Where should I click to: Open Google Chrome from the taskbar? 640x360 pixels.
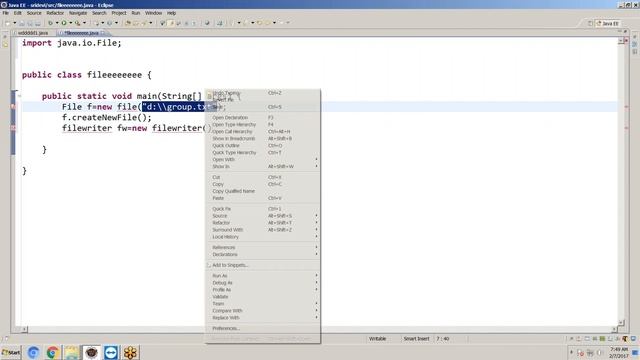point(52,352)
